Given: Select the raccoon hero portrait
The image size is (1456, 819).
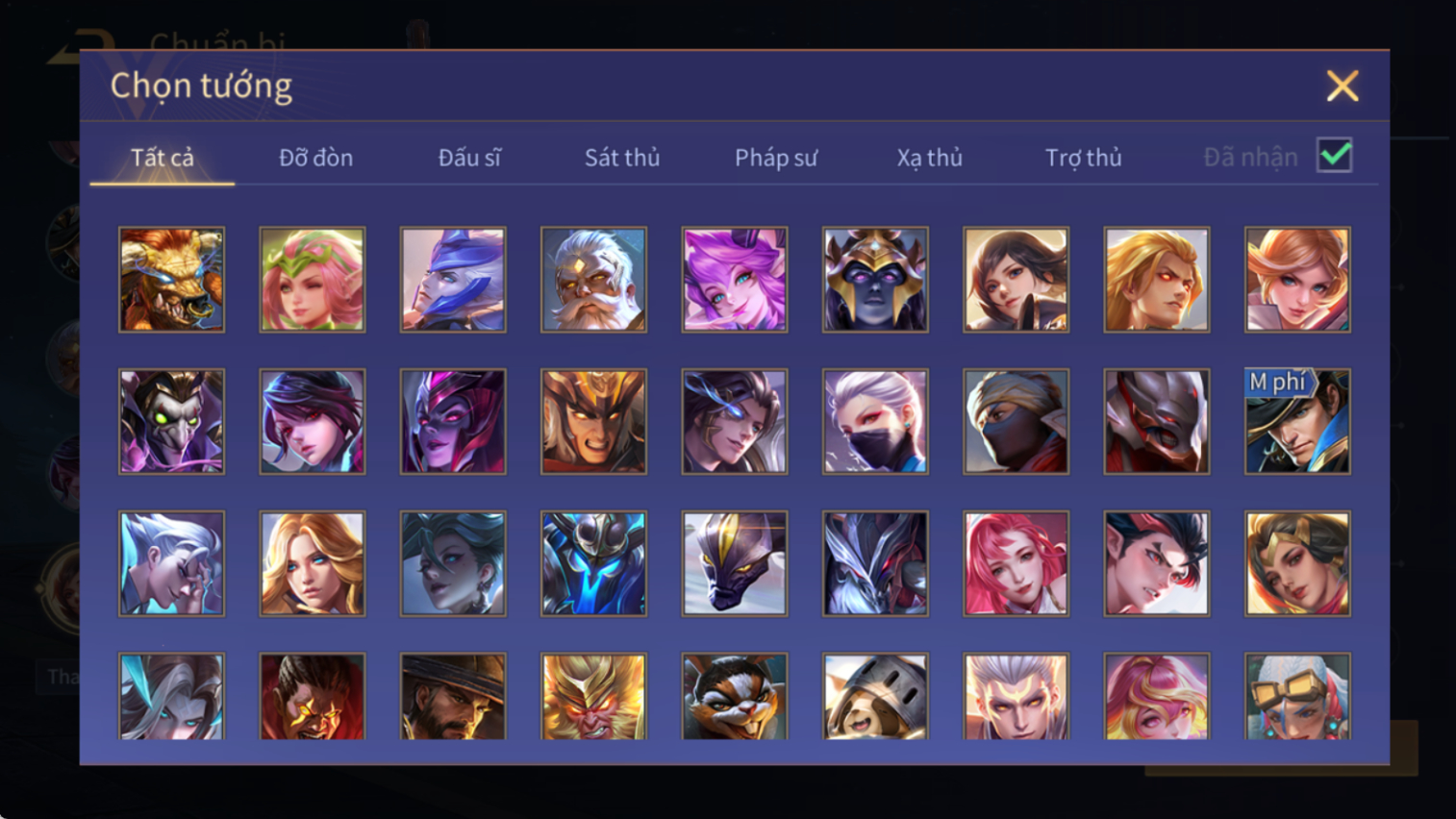Looking at the screenshot, I should 735,696.
